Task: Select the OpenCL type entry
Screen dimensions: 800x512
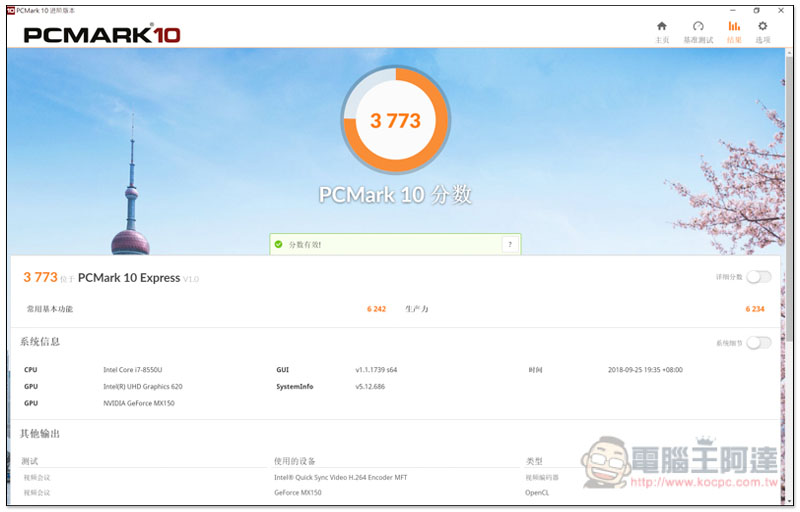Action: pos(537,493)
